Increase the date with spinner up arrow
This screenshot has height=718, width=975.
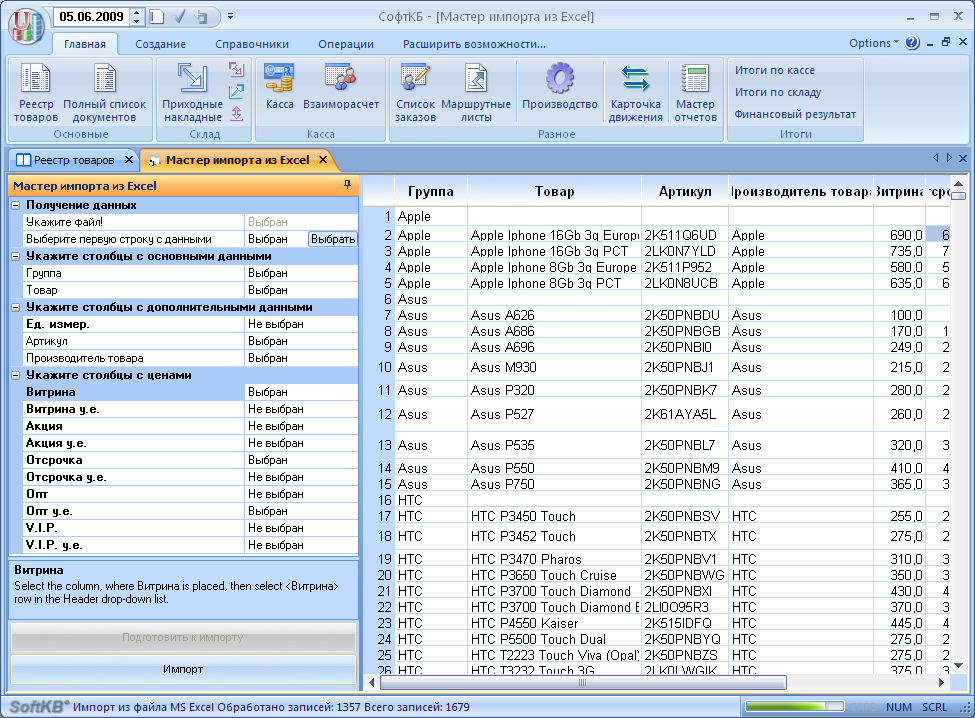tap(137, 12)
